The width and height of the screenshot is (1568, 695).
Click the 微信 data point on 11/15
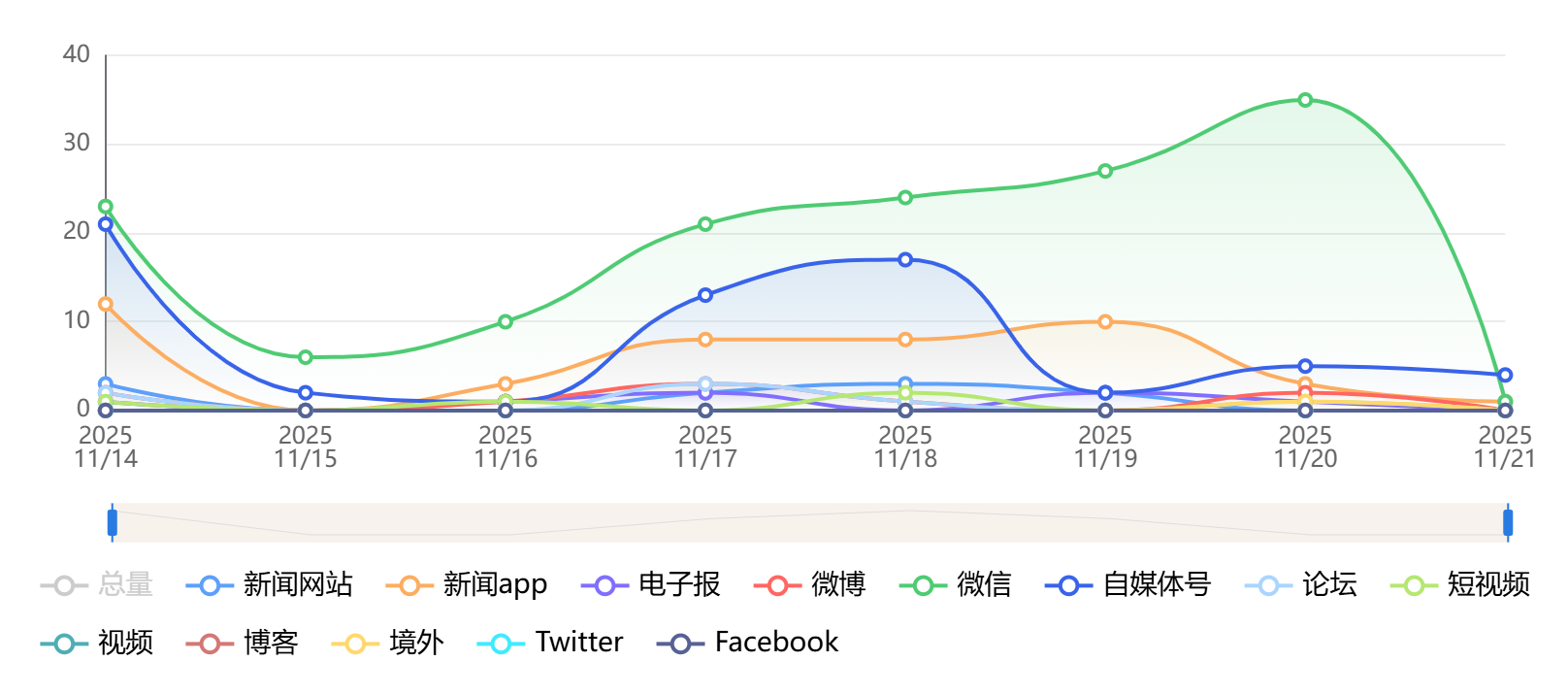point(306,357)
